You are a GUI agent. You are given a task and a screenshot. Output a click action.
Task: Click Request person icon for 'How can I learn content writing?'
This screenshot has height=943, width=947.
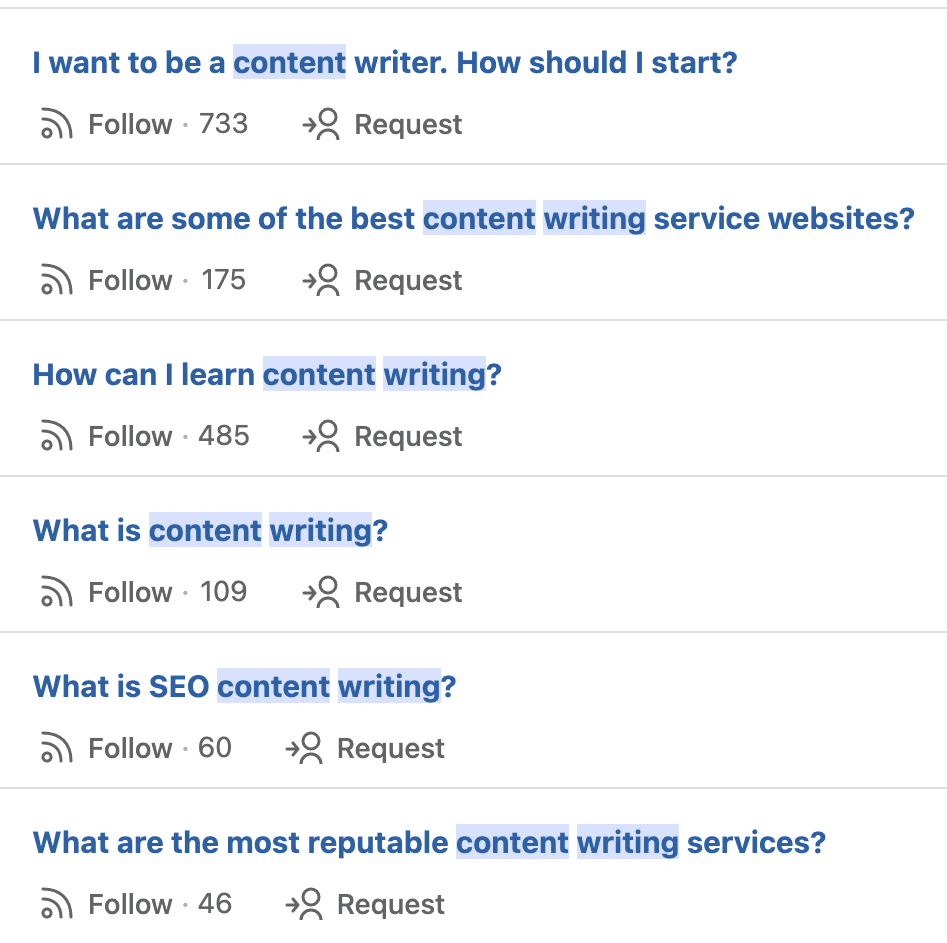[321, 437]
